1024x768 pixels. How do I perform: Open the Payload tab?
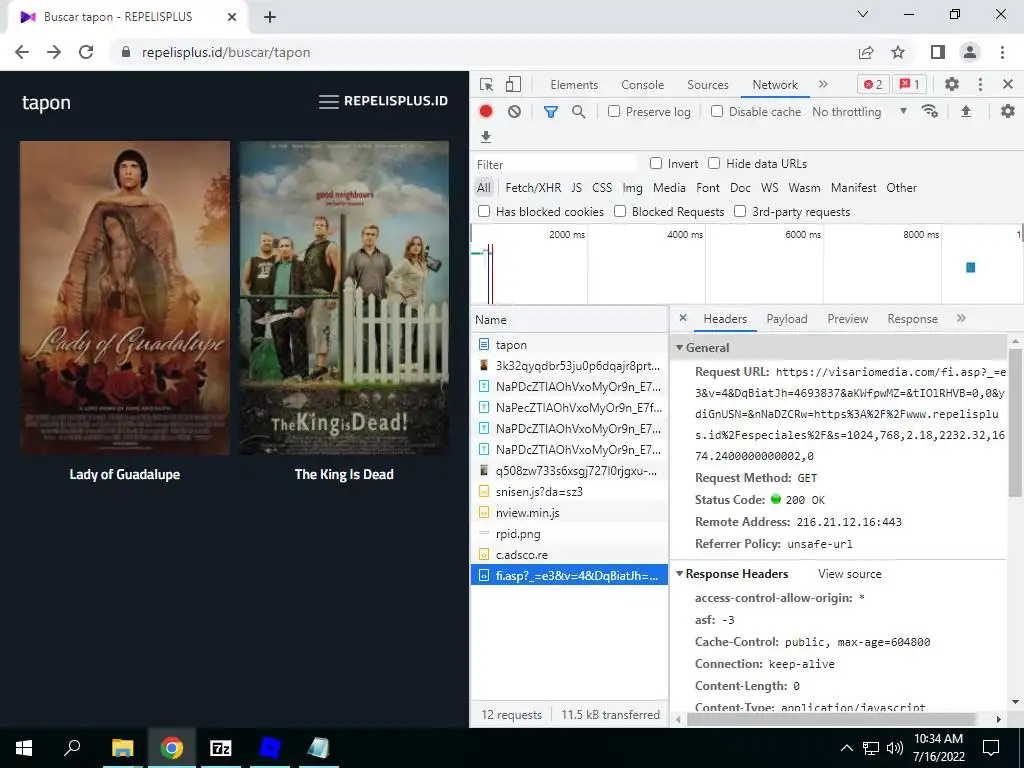click(787, 319)
